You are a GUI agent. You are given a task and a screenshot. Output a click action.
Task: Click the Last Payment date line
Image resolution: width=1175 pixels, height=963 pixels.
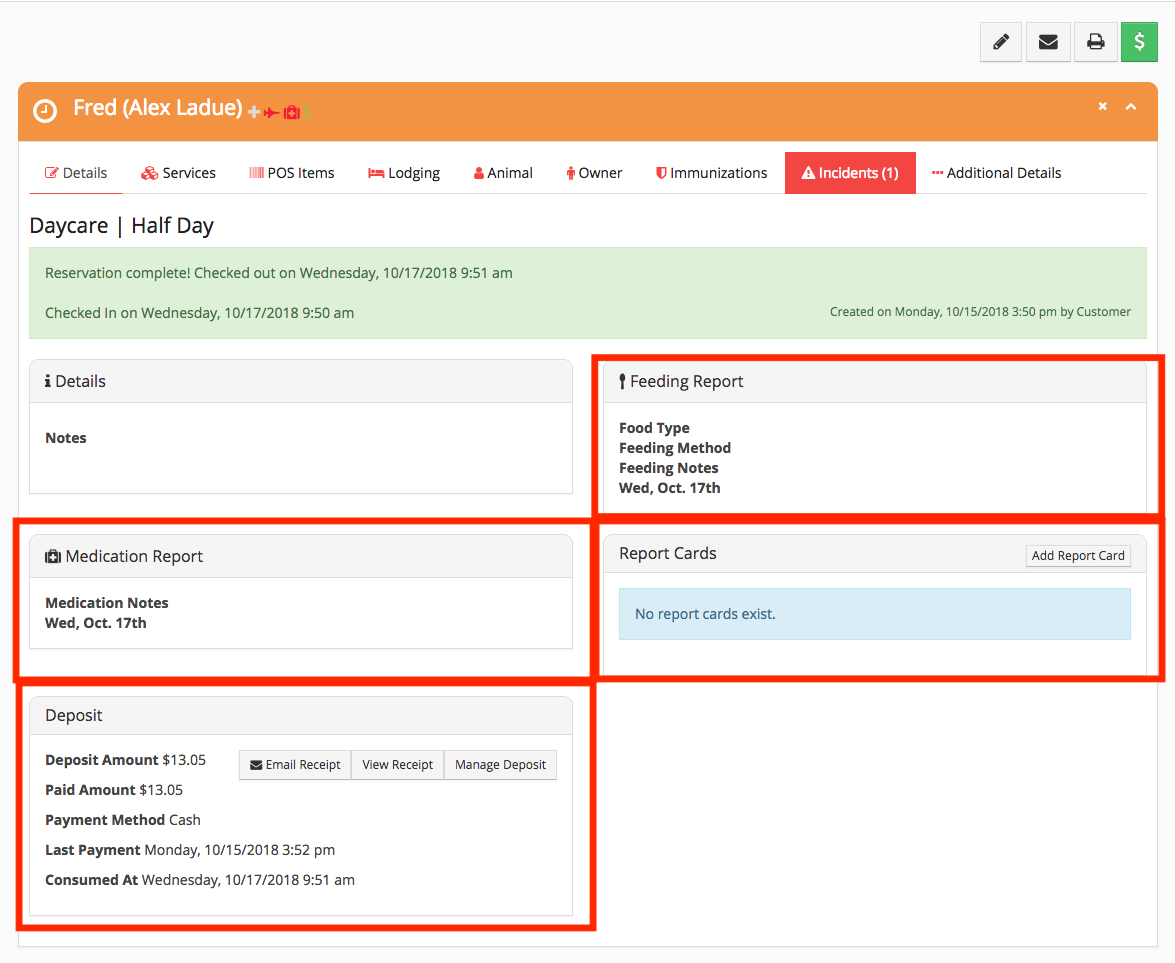tap(190, 850)
